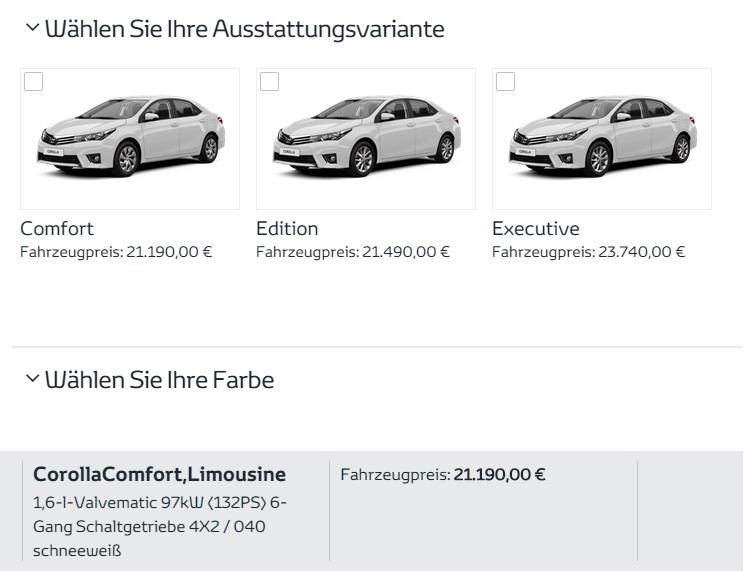
Task: Tick the Comfort variant checkbox
Action: (34, 82)
